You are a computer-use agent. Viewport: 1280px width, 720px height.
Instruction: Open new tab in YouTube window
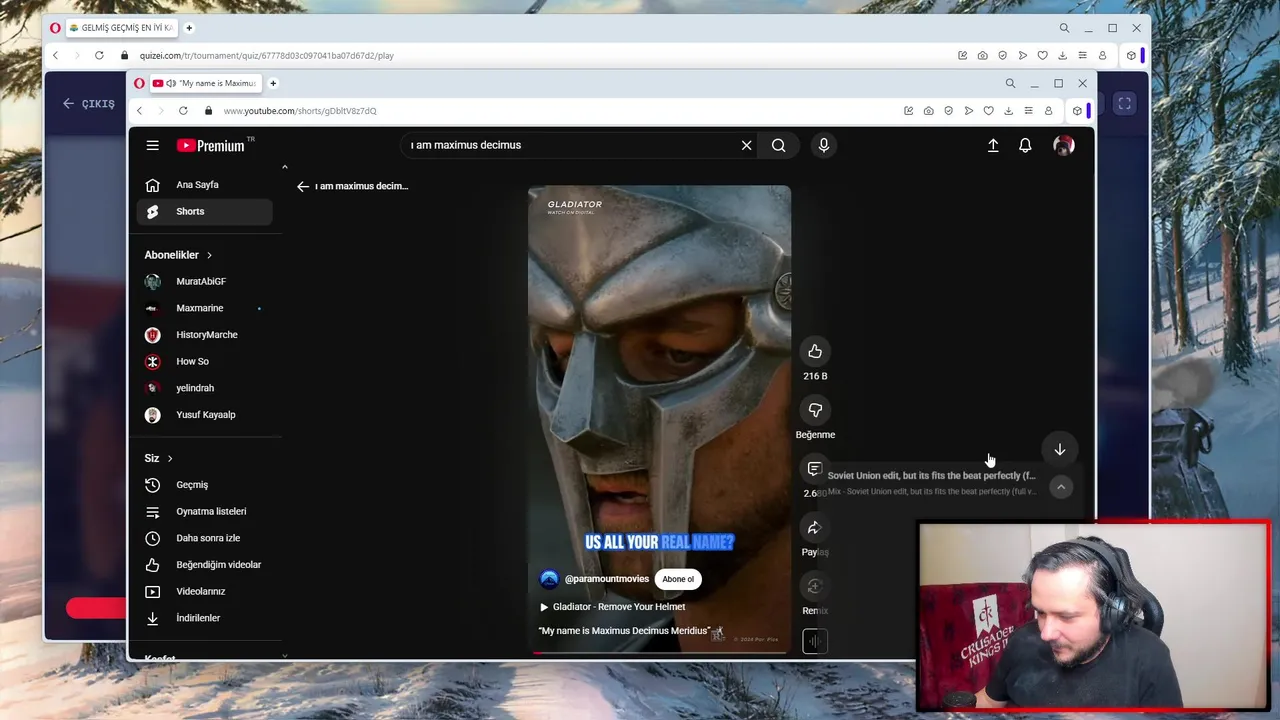273,83
